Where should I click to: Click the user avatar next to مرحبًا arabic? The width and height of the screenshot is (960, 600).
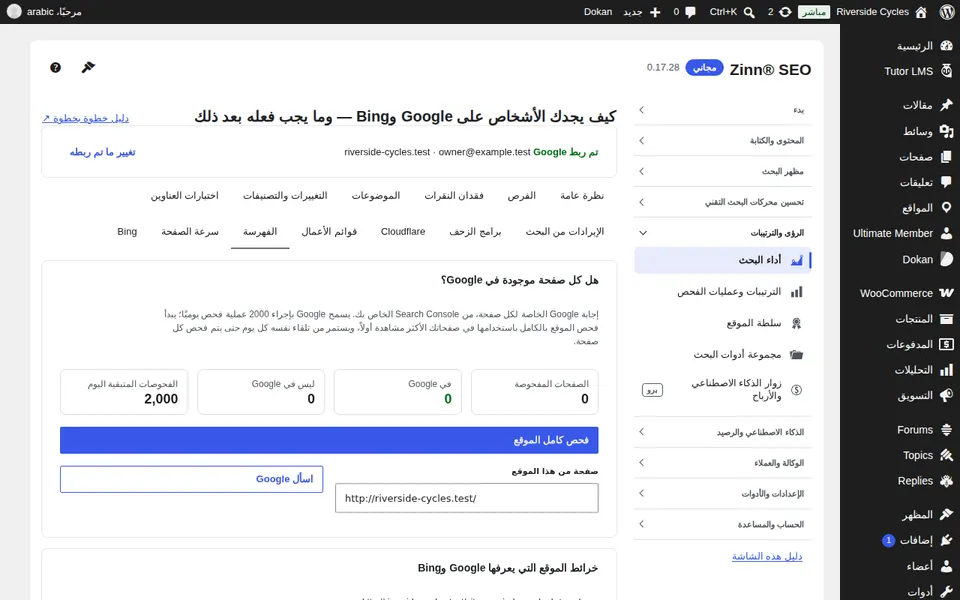14,12
